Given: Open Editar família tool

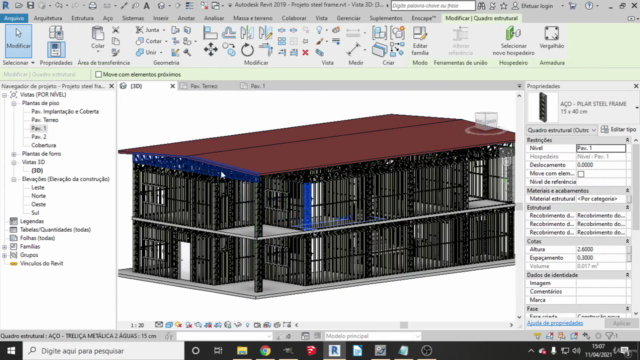Looking at the screenshot, I should pos(420,40).
